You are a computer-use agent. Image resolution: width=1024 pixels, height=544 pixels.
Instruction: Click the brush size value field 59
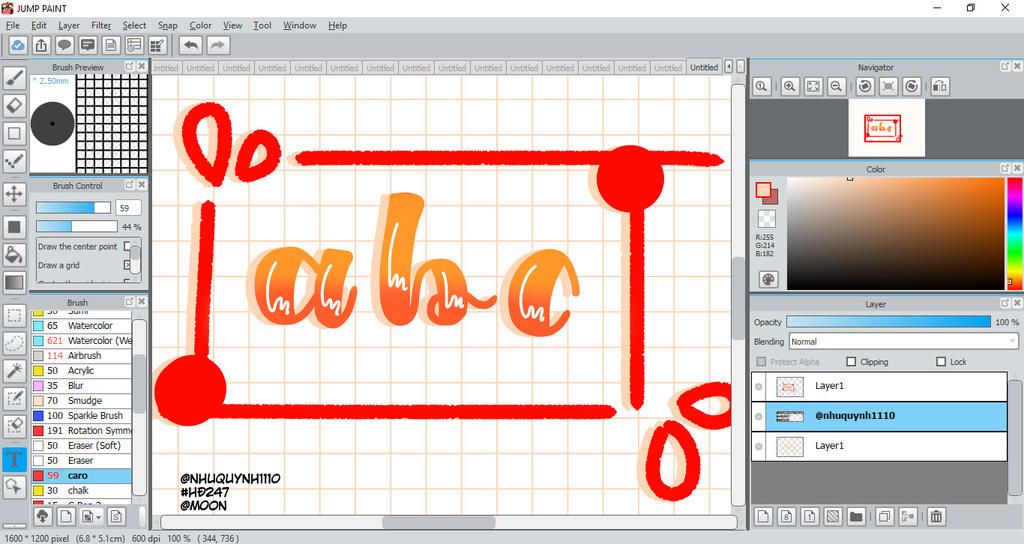click(x=128, y=208)
